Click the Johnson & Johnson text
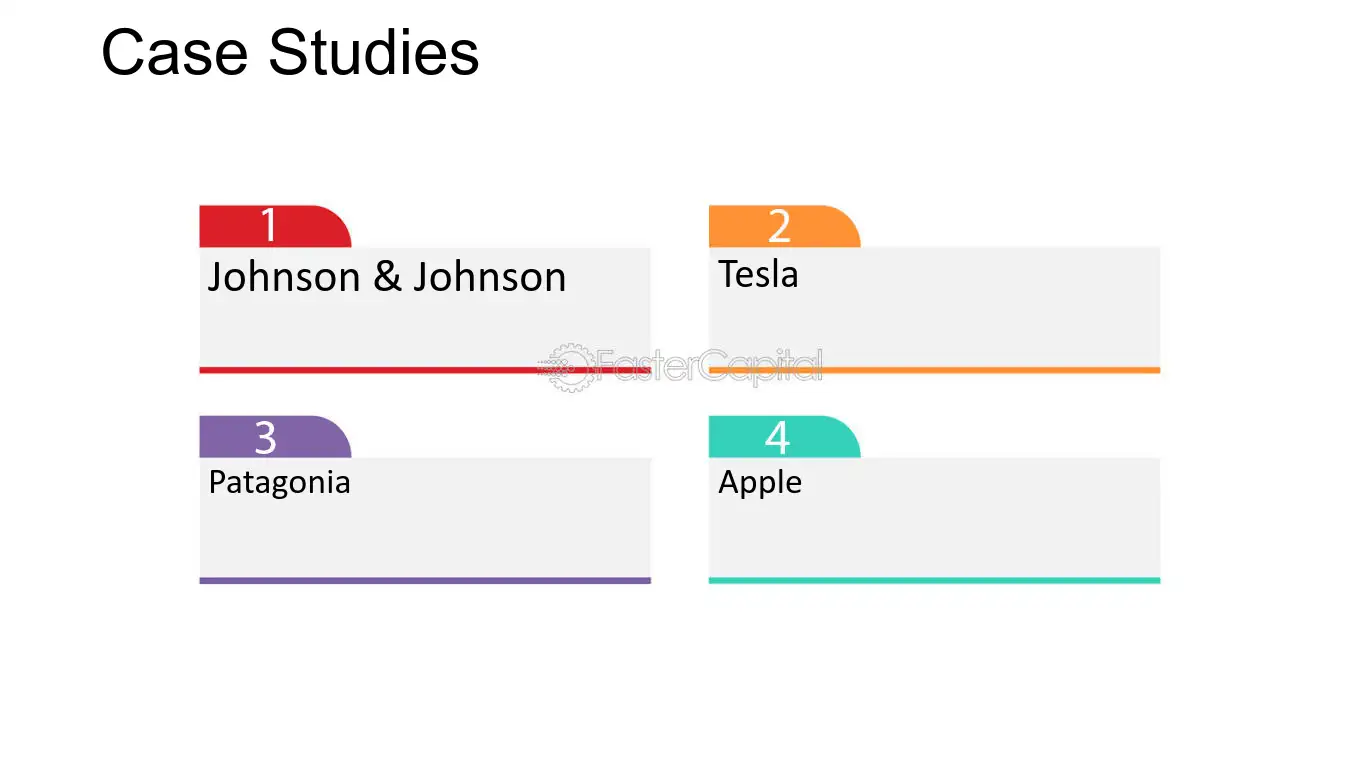The height and width of the screenshot is (759, 1359). click(386, 277)
